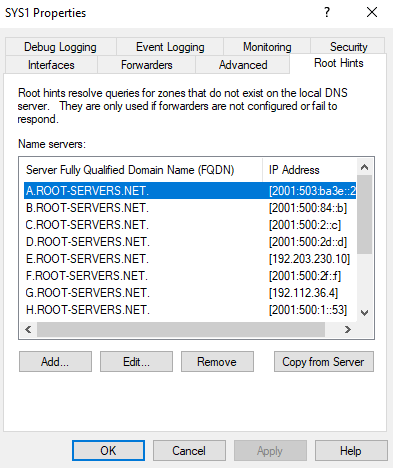Click the list's scroll down arrow
This screenshot has height=468, width=393.
point(364,313)
